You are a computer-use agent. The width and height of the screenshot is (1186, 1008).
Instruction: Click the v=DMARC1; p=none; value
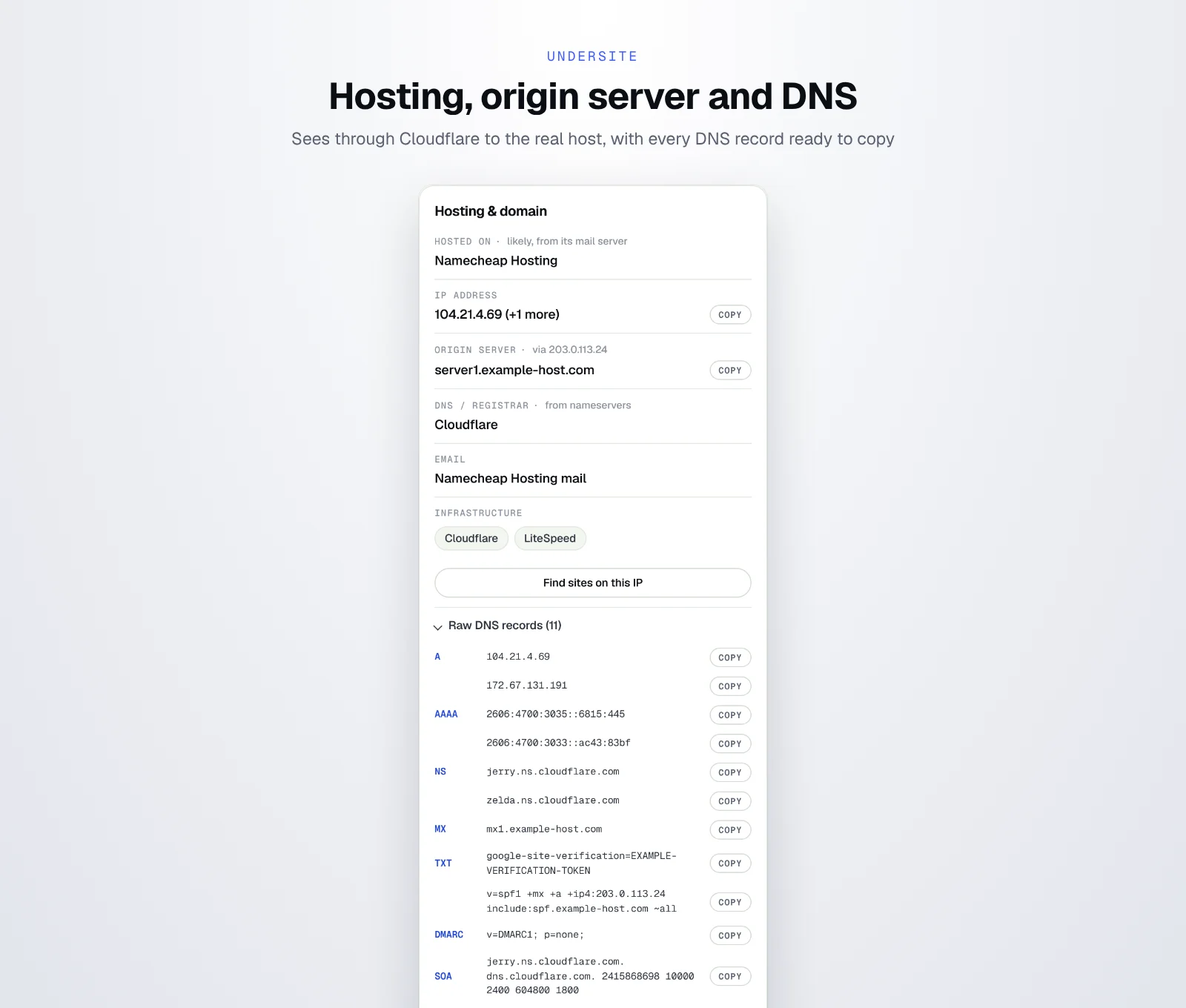pyautogui.click(x=535, y=935)
